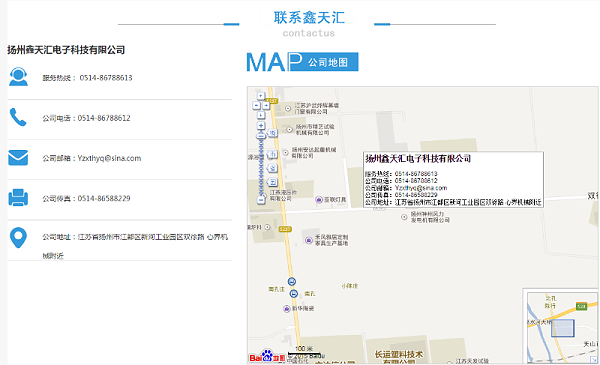This screenshot has width=600, height=365.
Task: Click the service hotline headset icon
Action: pyautogui.click(x=18, y=77)
